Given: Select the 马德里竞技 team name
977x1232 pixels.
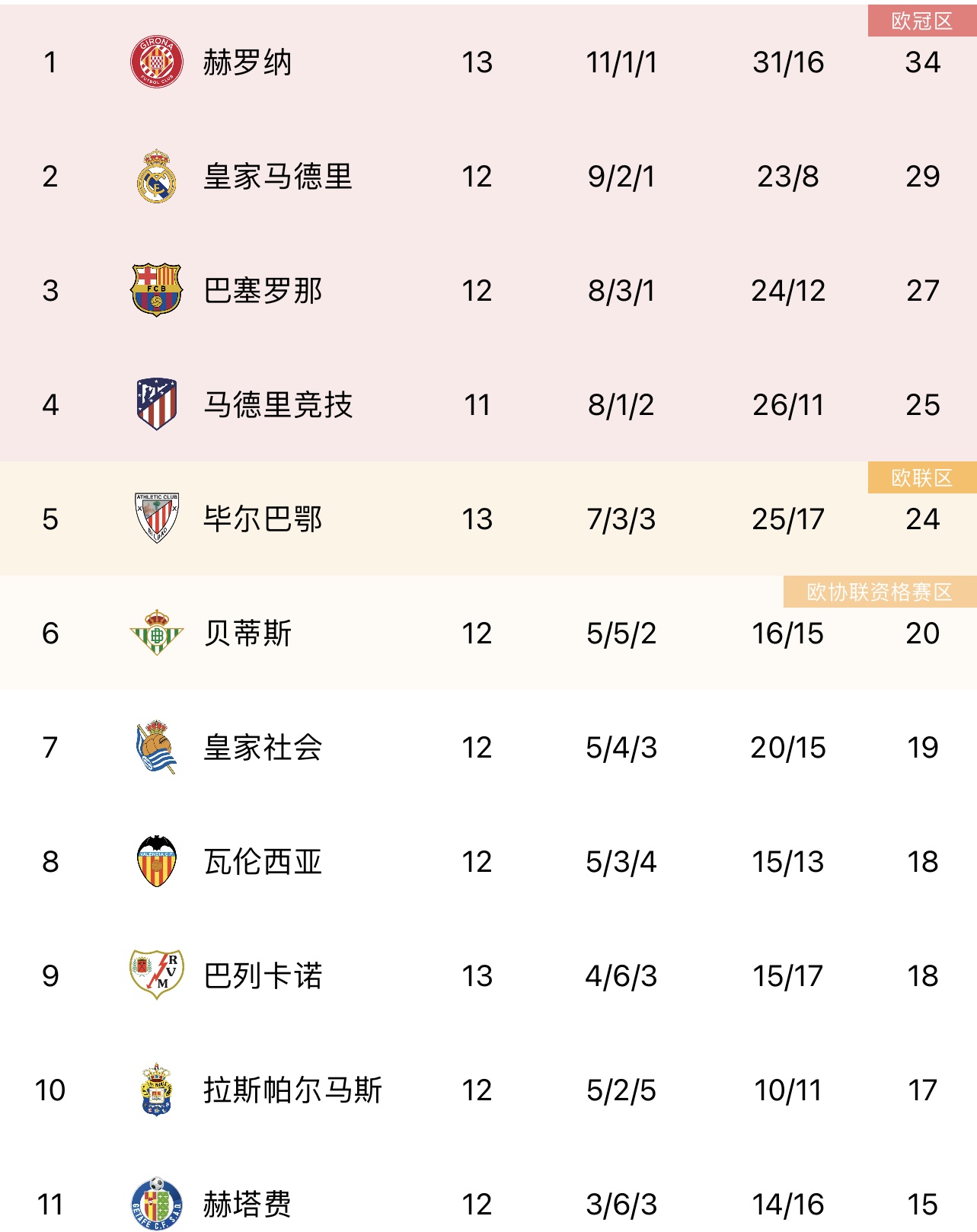Looking at the screenshot, I should pyautogui.click(x=278, y=405).
